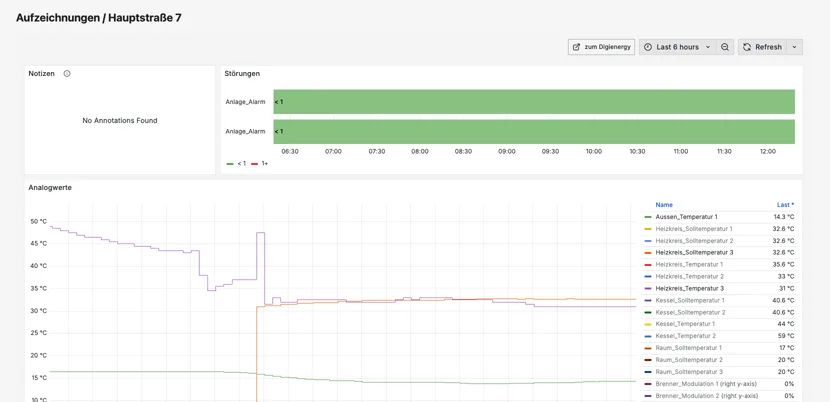
Task: Toggle the Aussen_Temperatur 1 series
Action: [x=687, y=217]
